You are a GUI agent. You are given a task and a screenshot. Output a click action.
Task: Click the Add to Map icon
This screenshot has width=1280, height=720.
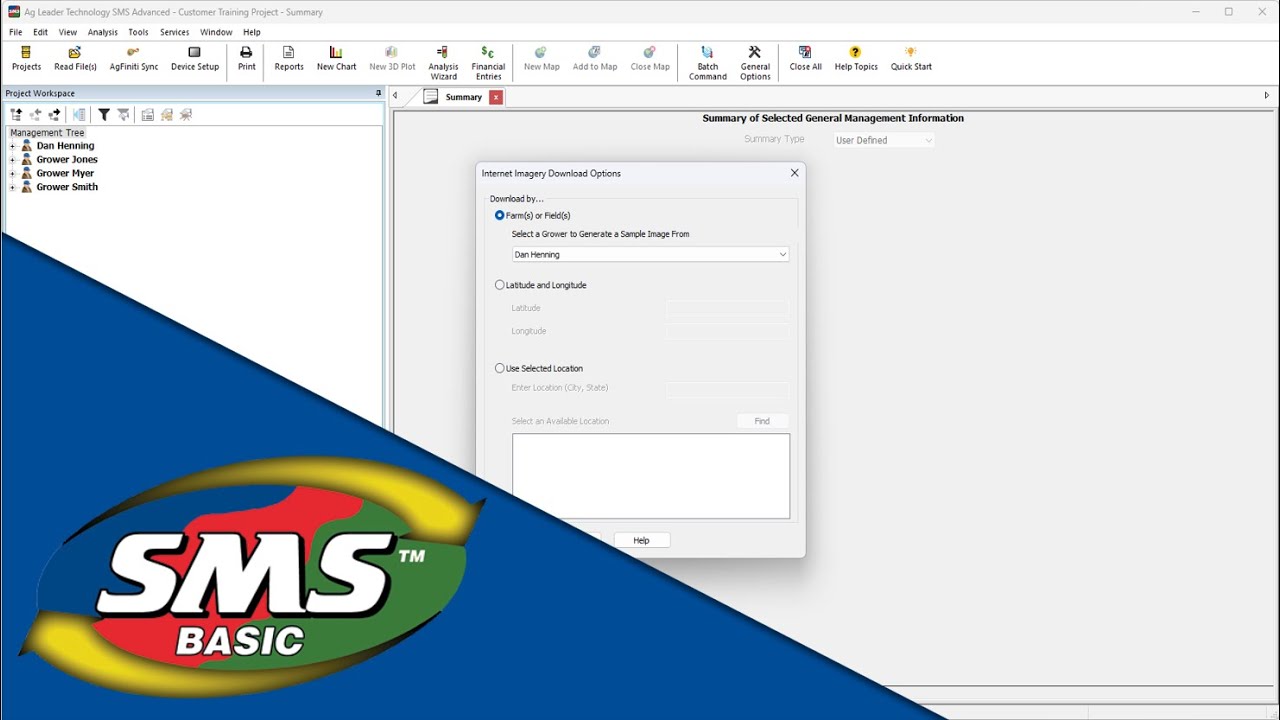click(595, 59)
